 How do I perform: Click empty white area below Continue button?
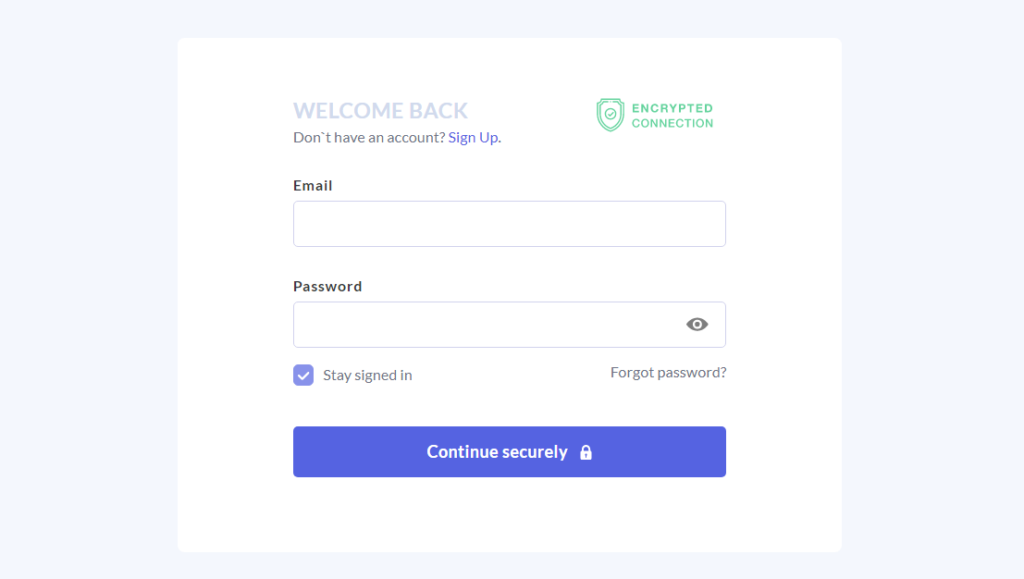509,514
